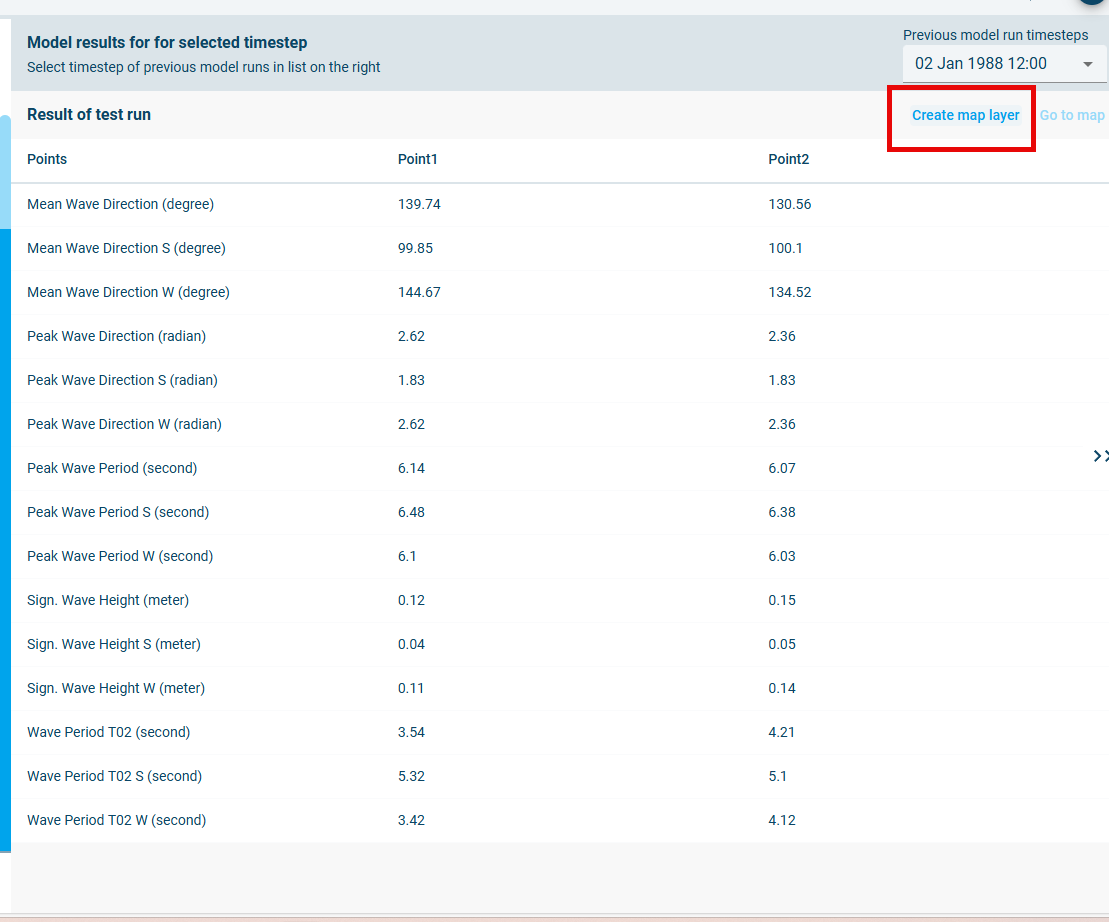Image resolution: width=1109 pixels, height=922 pixels.
Task: Expand the side panel with double chevron
Action: [x=1101, y=456]
